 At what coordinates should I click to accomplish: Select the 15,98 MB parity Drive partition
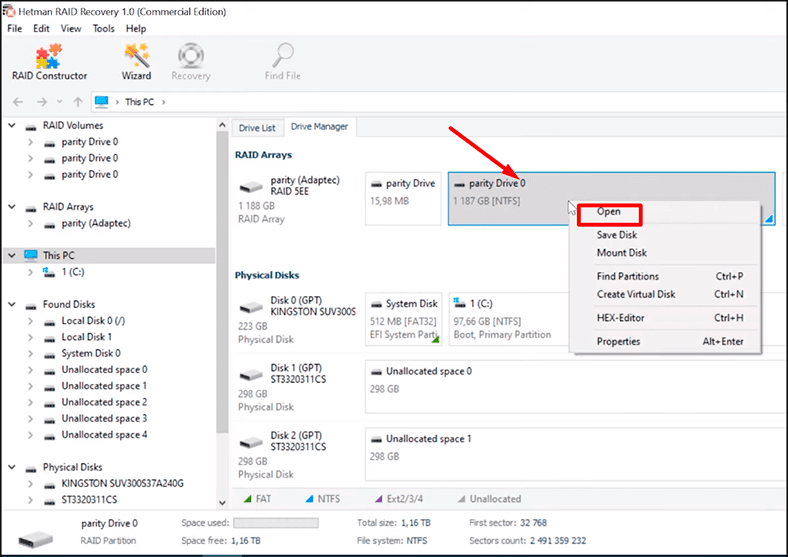pos(403,199)
